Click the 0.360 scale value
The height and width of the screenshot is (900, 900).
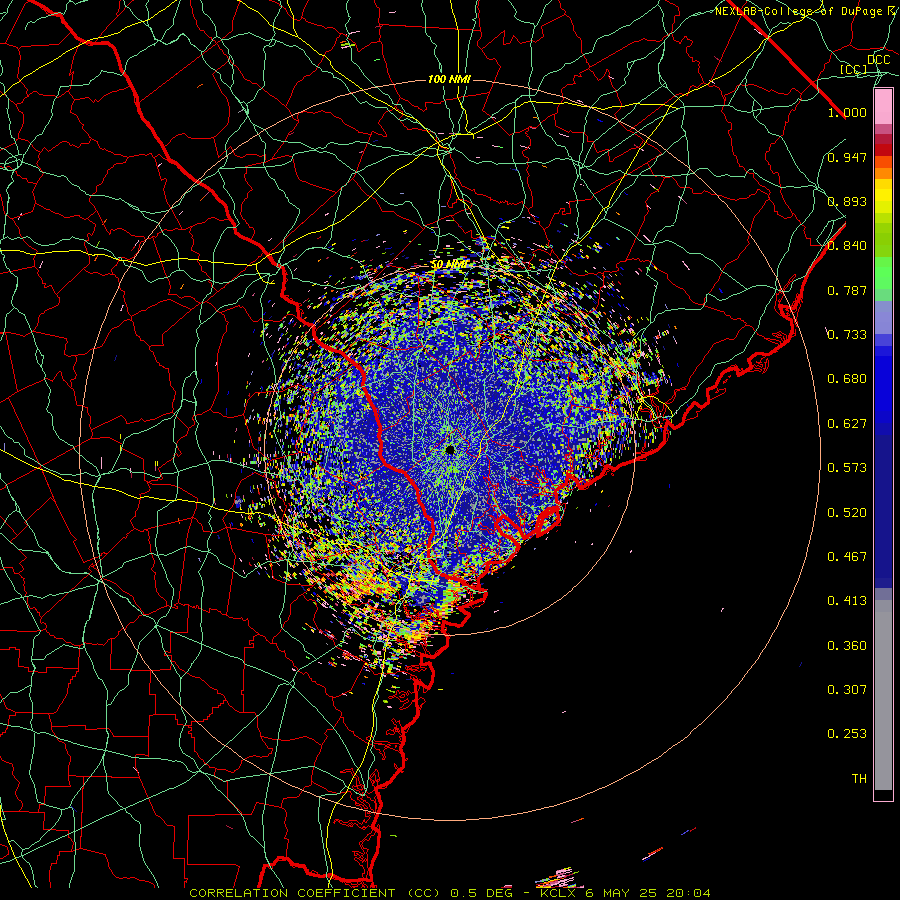tap(847, 646)
